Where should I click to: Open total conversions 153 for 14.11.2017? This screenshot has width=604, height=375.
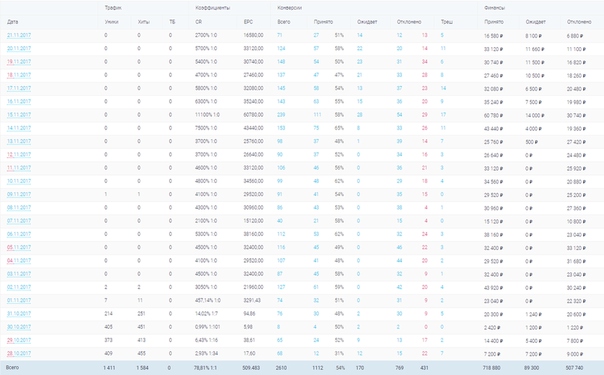click(x=281, y=128)
